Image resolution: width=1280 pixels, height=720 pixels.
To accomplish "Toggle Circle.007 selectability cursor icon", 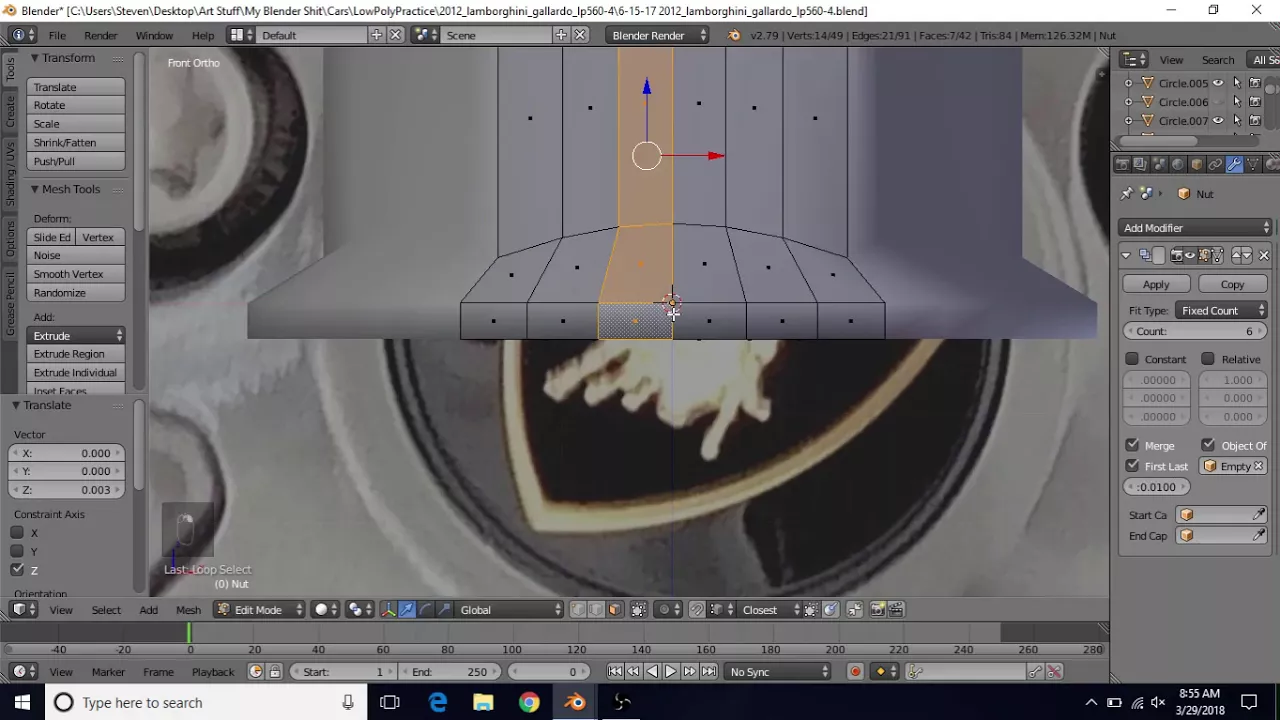I will (1237, 121).
